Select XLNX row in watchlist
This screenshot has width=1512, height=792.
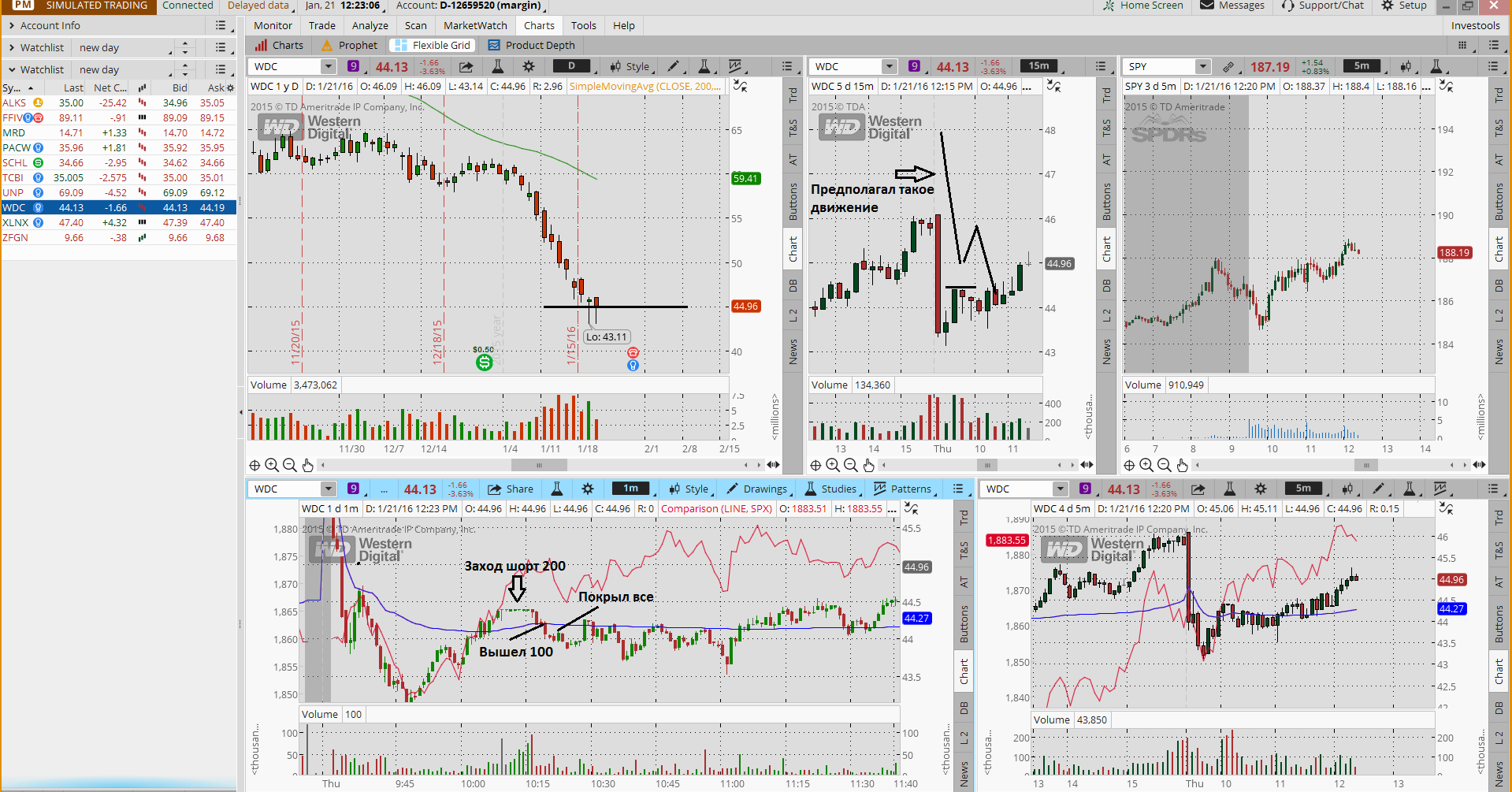pyautogui.click(x=118, y=223)
